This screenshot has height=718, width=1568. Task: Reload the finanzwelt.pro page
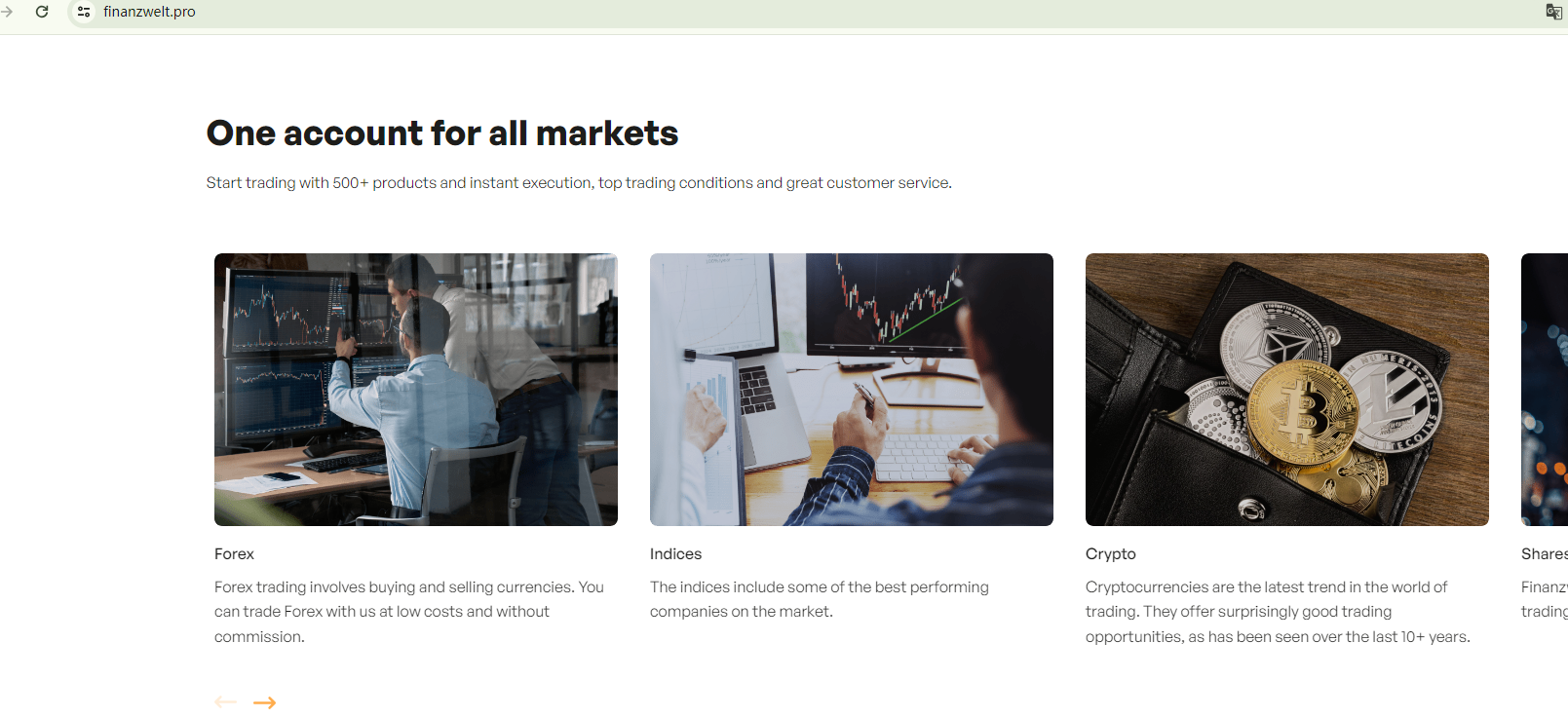[x=42, y=12]
